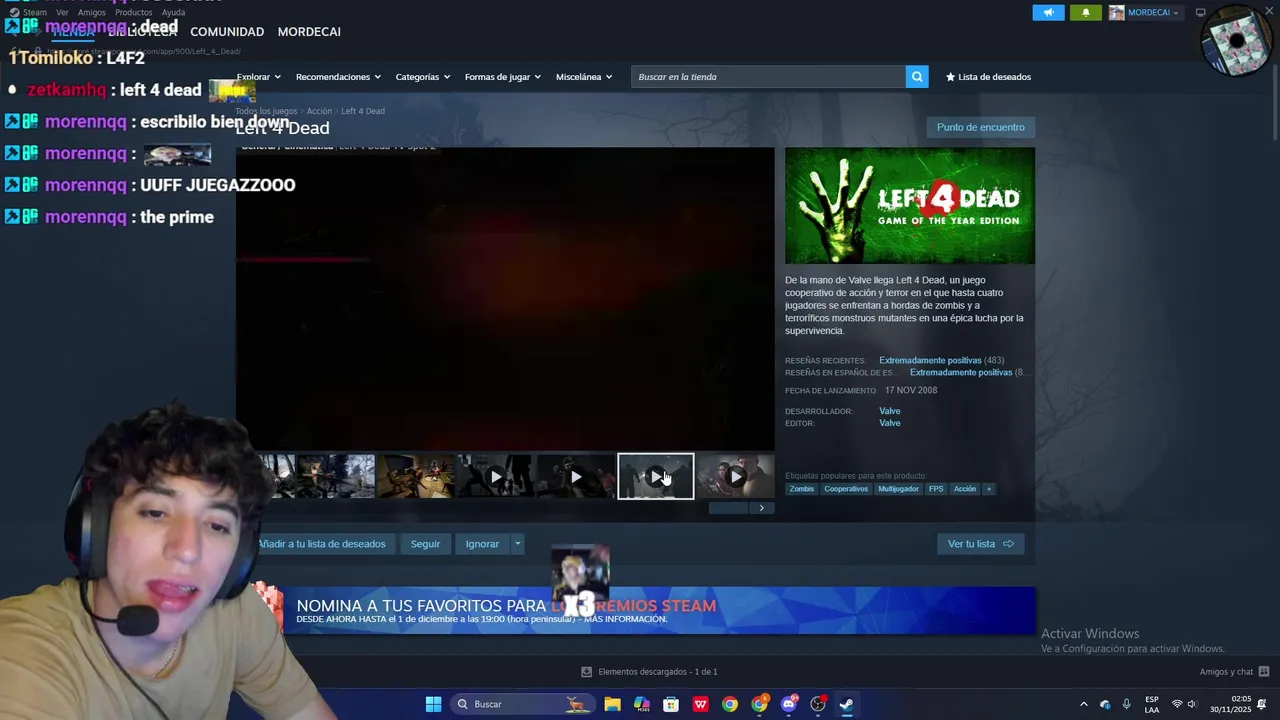1280x720 pixels.
Task: Click the microphone tray icon
Action: pyautogui.click(x=1126, y=704)
